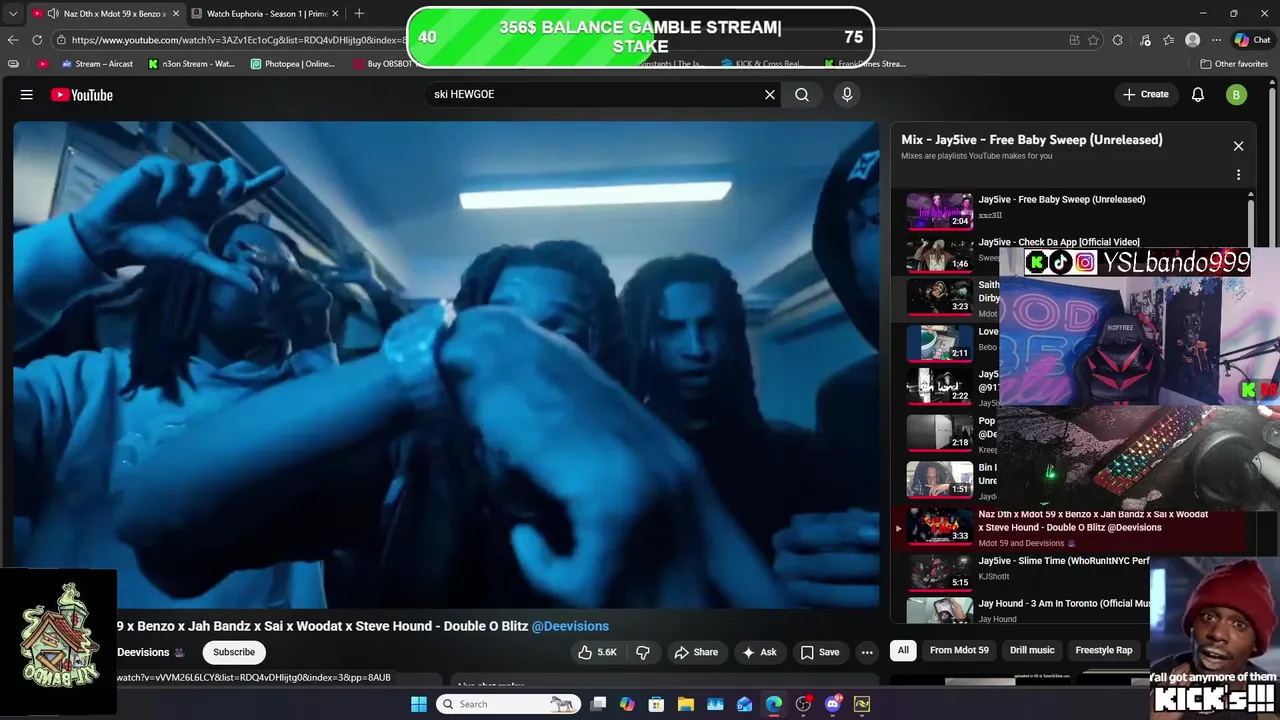Open Deevisions channel name
Viewport: 1280px width, 720px height.
[143, 652]
